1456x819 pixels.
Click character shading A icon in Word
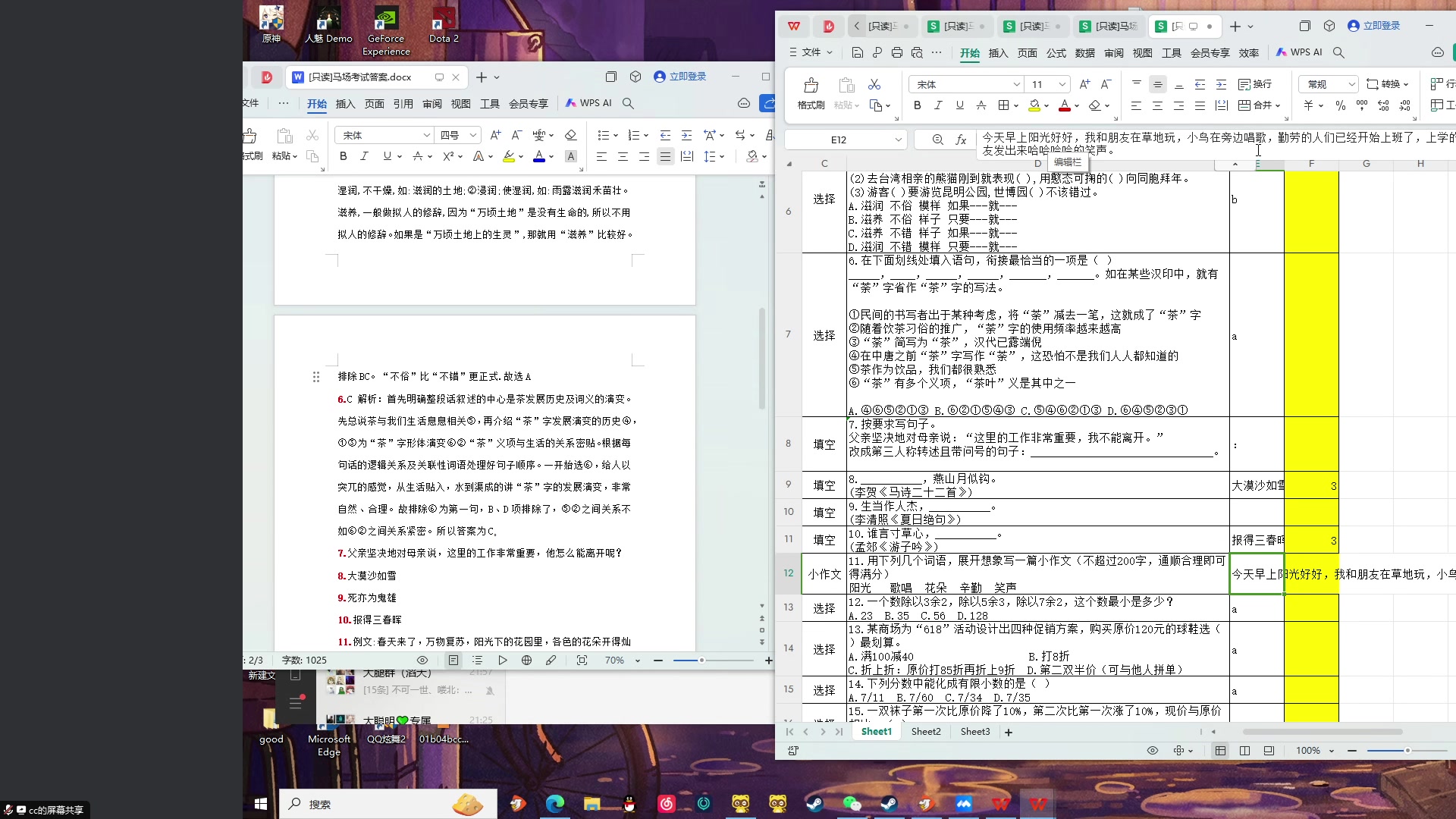(571, 156)
